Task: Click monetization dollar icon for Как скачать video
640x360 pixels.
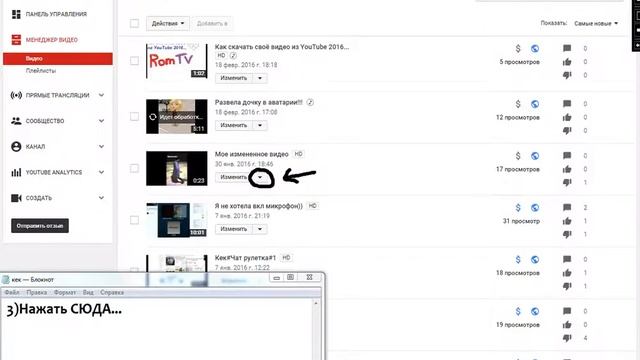Action: tap(518, 49)
